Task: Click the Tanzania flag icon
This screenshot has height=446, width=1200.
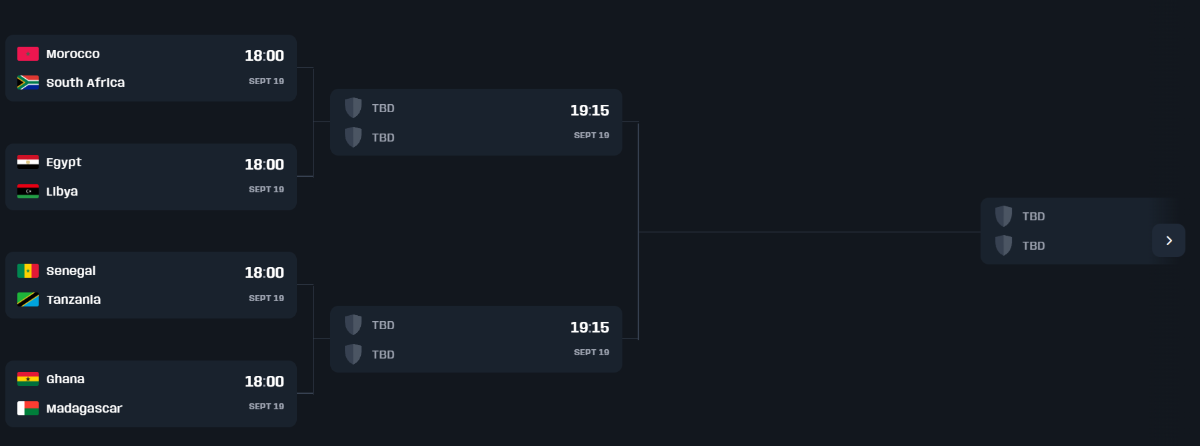Action: coord(28,300)
